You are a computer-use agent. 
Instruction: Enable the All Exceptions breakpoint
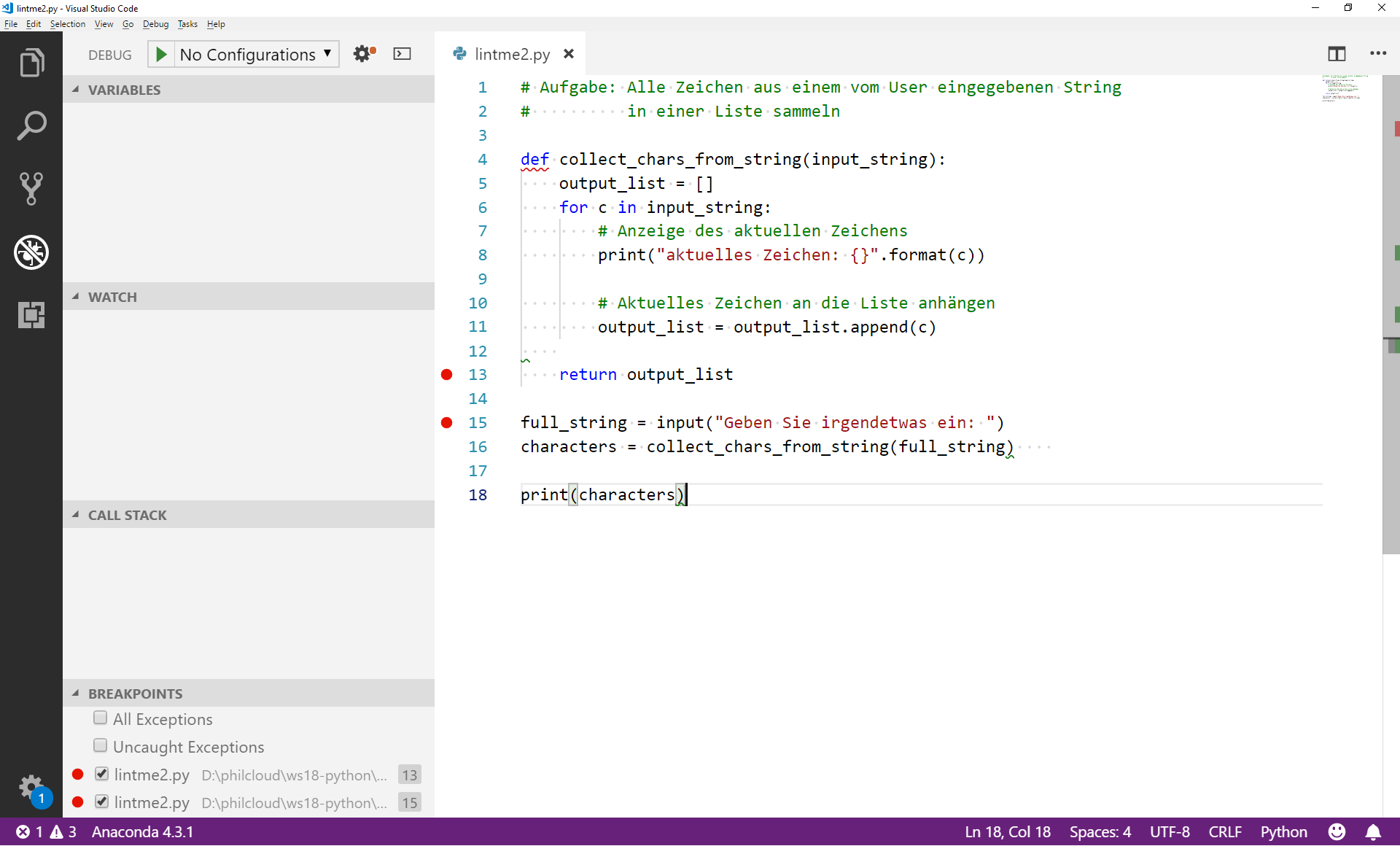100,718
